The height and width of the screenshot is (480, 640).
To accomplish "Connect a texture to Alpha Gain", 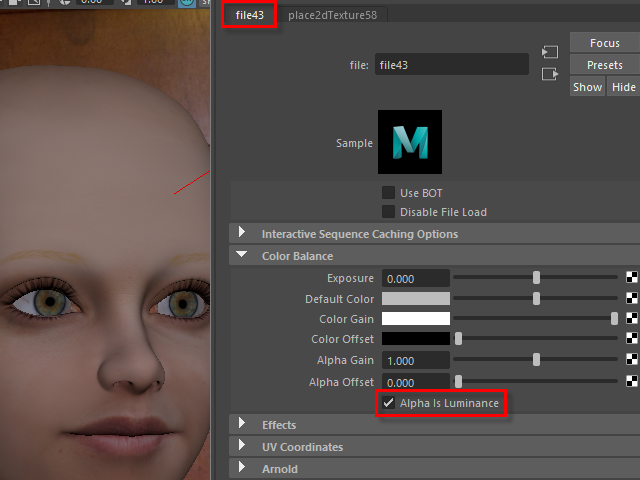I will (632, 360).
